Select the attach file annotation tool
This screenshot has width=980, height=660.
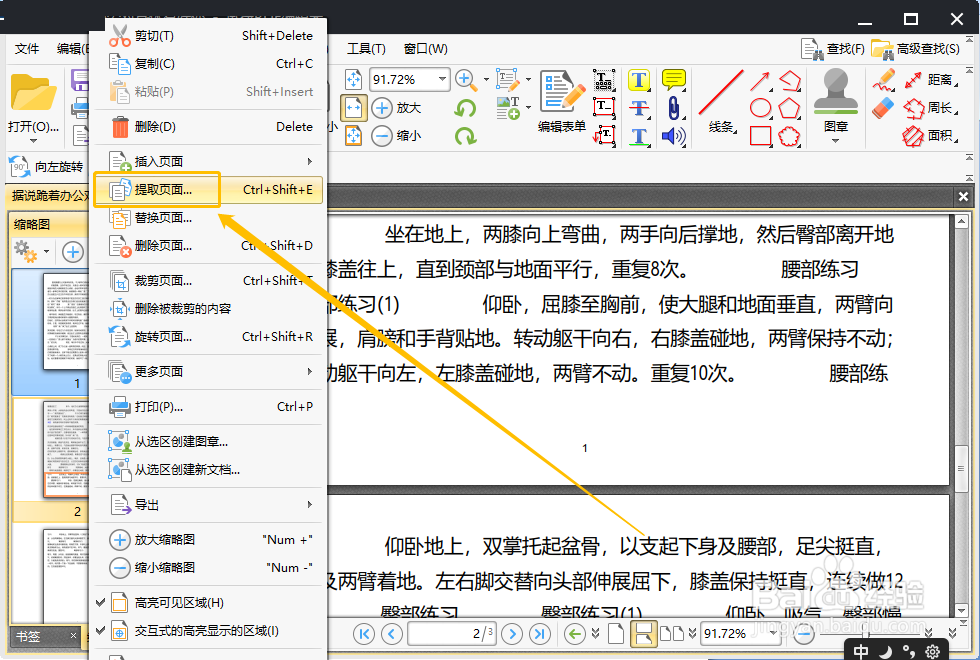pos(675,107)
